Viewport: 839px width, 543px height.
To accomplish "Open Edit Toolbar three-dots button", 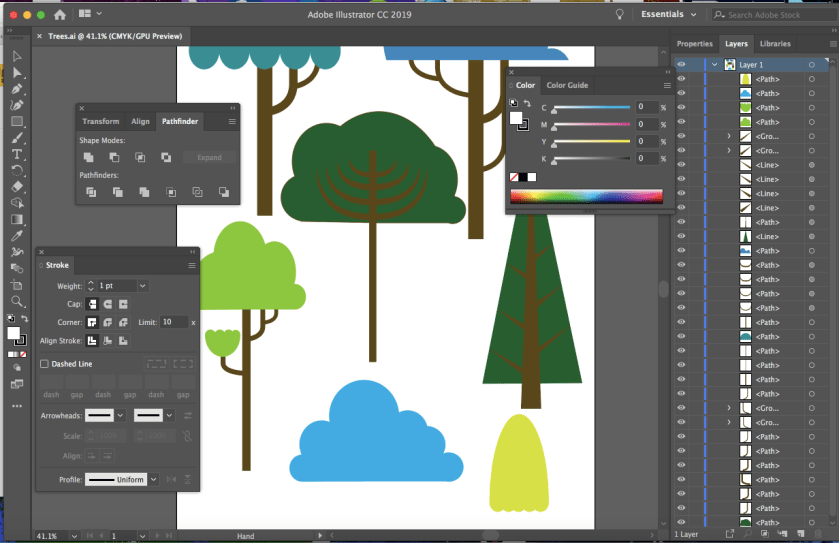I will [17, 406].
